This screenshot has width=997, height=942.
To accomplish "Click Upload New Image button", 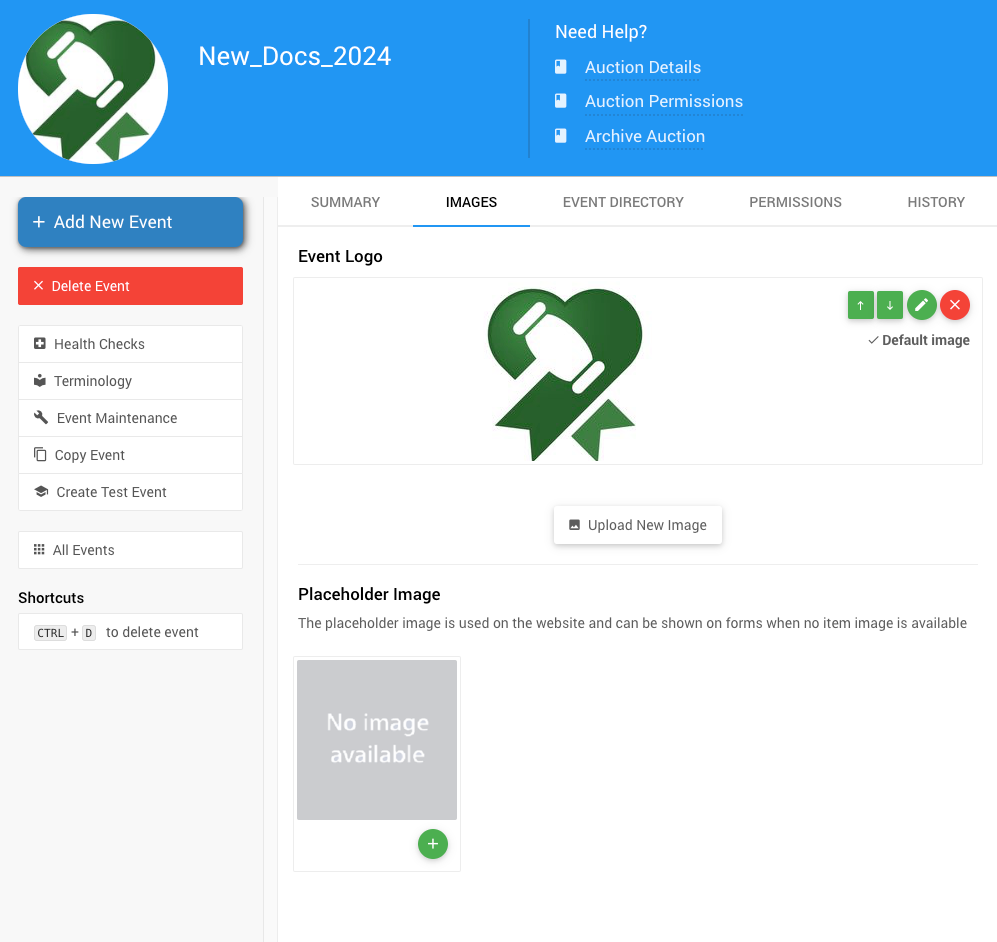I will click(x=637, y=525).
